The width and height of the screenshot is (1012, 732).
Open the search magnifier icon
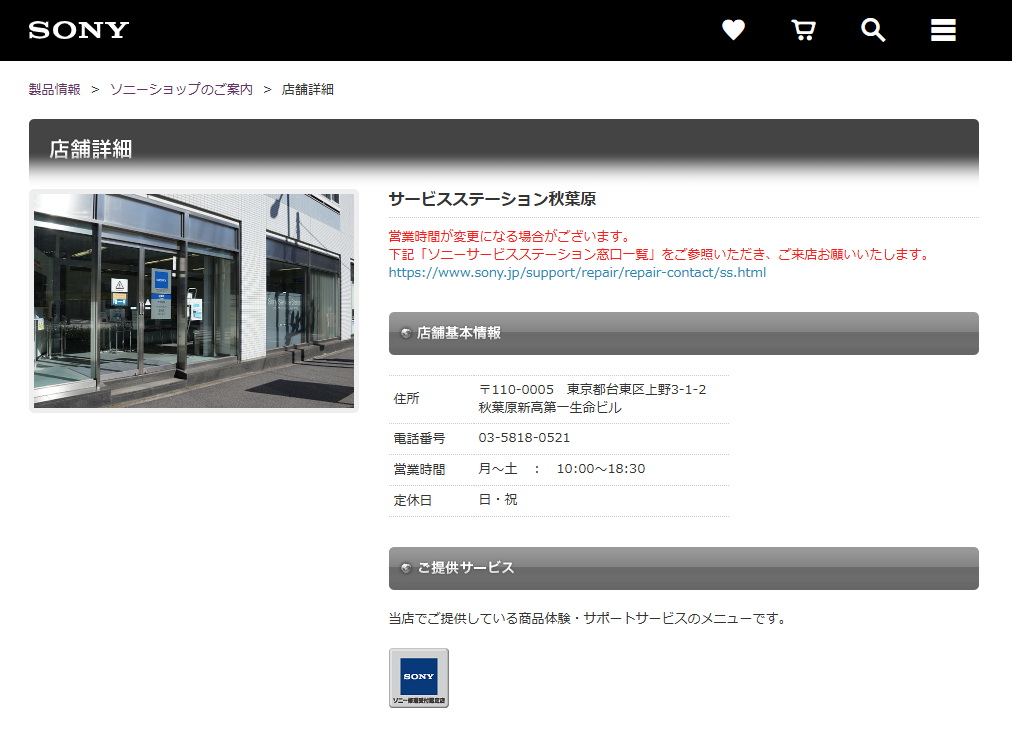click(x=873, y=30)
